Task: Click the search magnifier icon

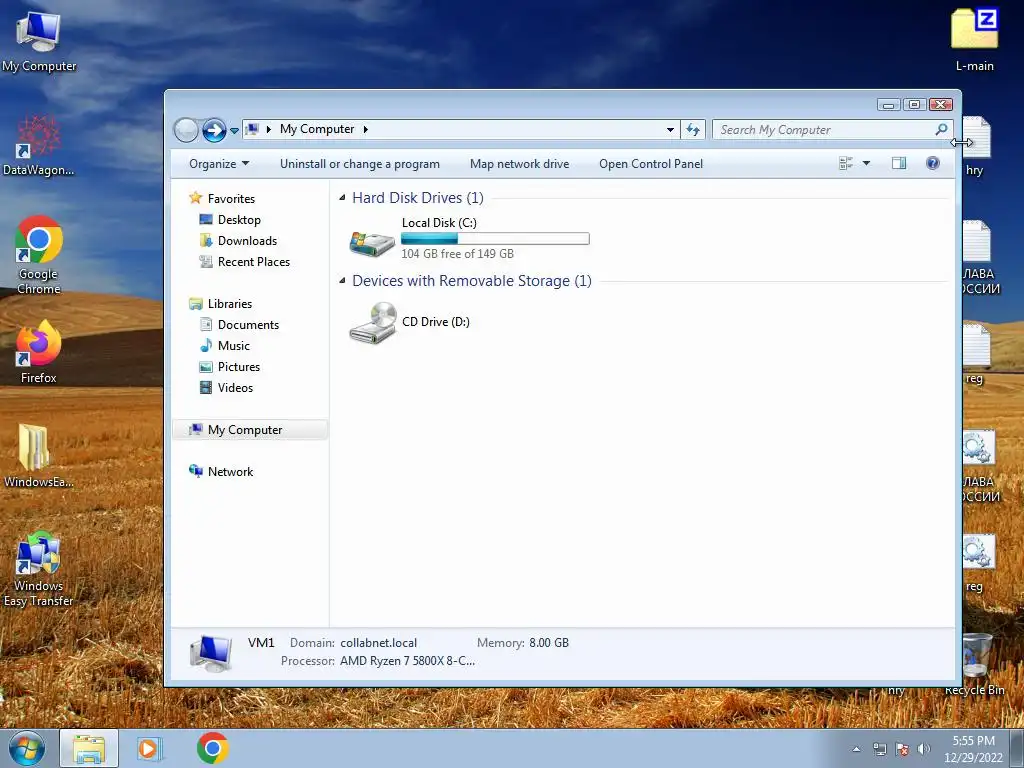Action: click(x=941, y=129)
